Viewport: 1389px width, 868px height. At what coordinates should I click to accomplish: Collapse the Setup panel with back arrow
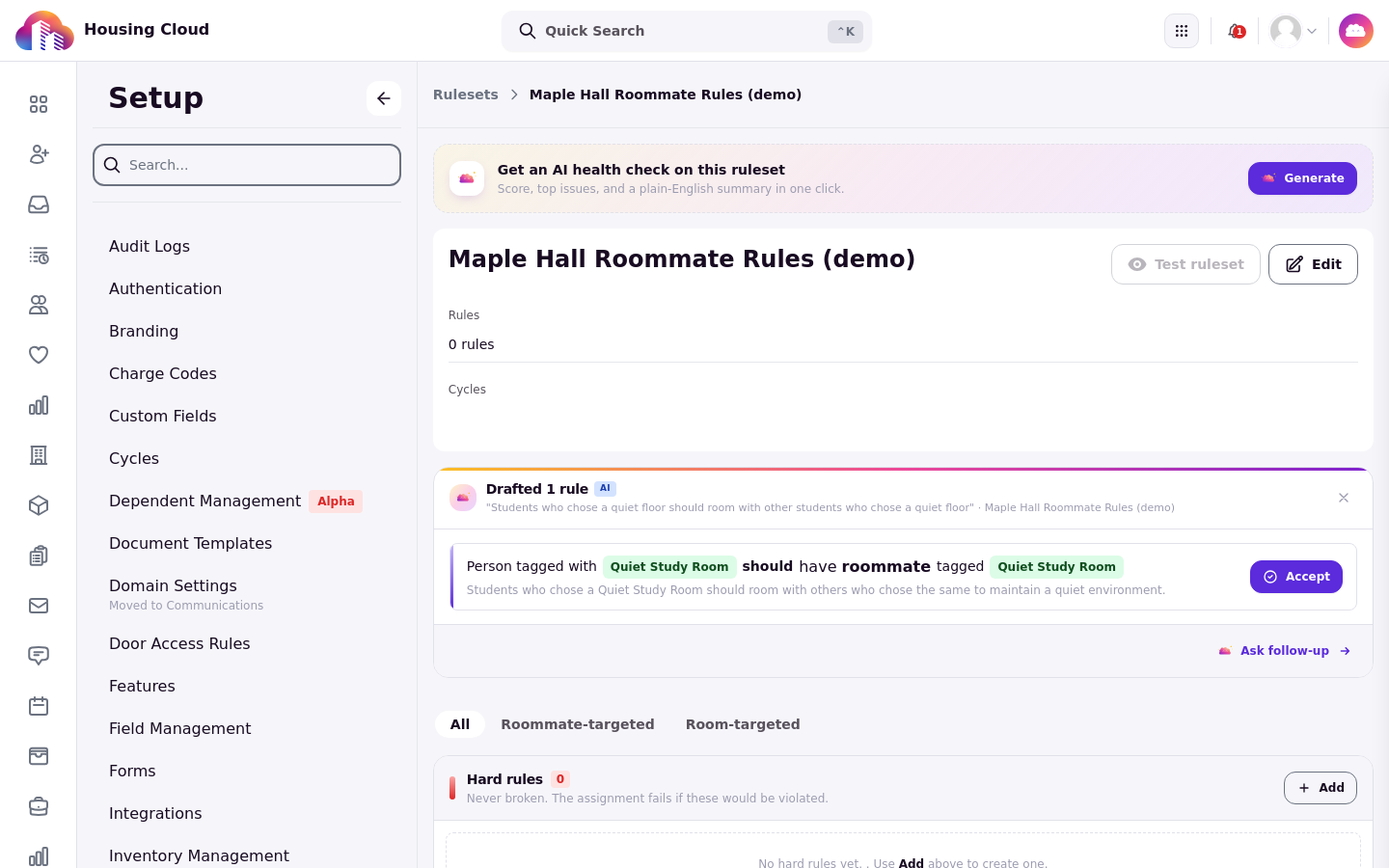pyautogui.click(x=384, y=98)
